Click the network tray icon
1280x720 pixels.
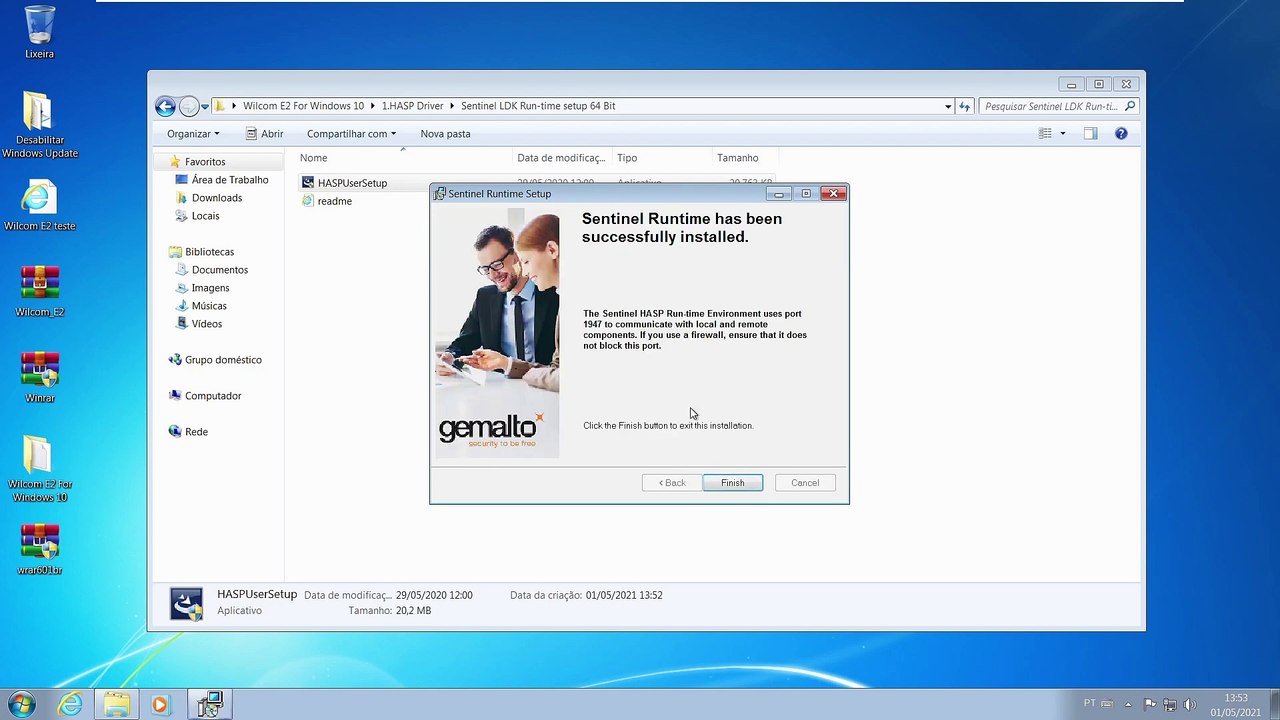click(1170, 704)
